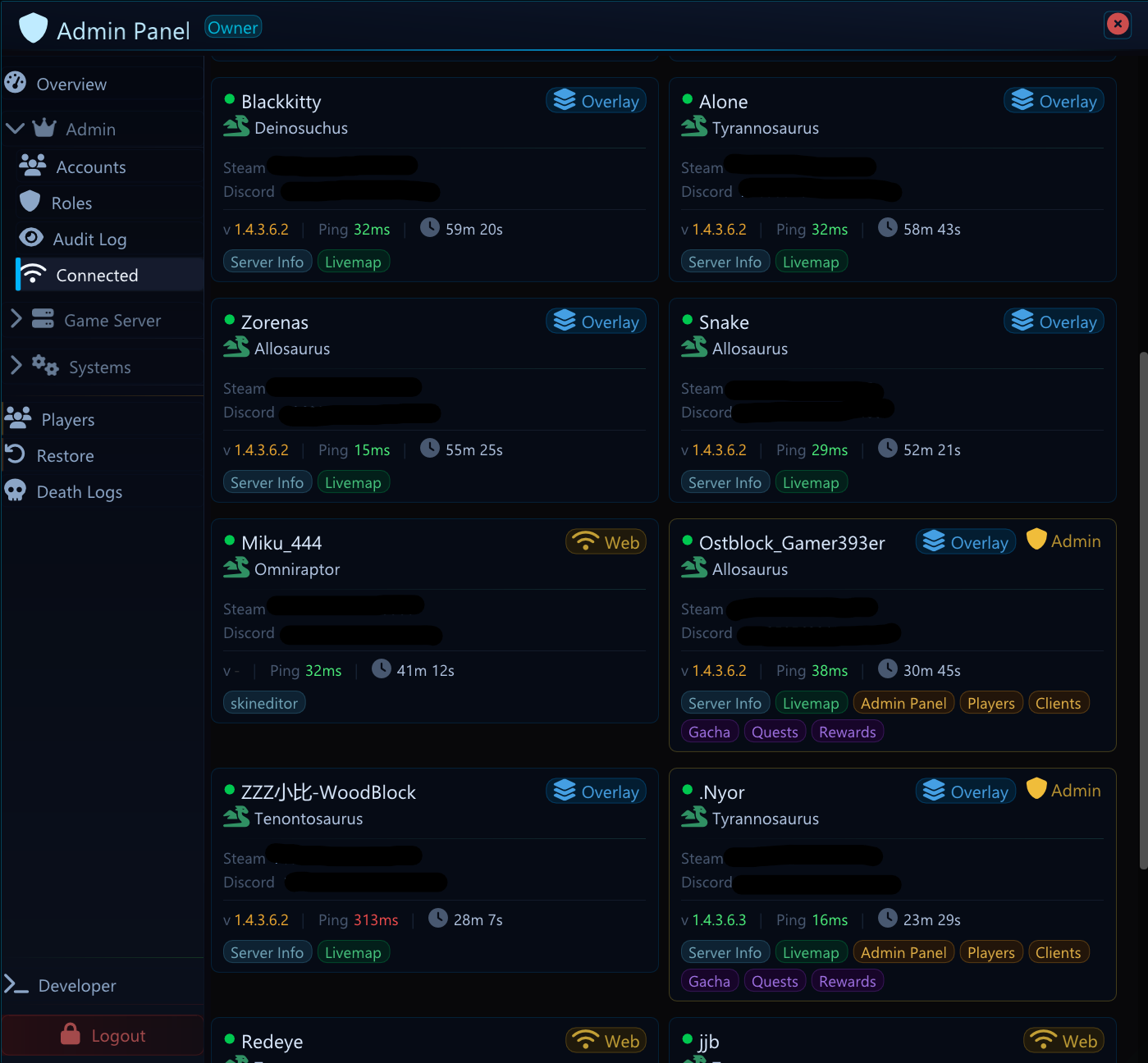Click Gacha tag on .Nyor card

pos(710,981)
